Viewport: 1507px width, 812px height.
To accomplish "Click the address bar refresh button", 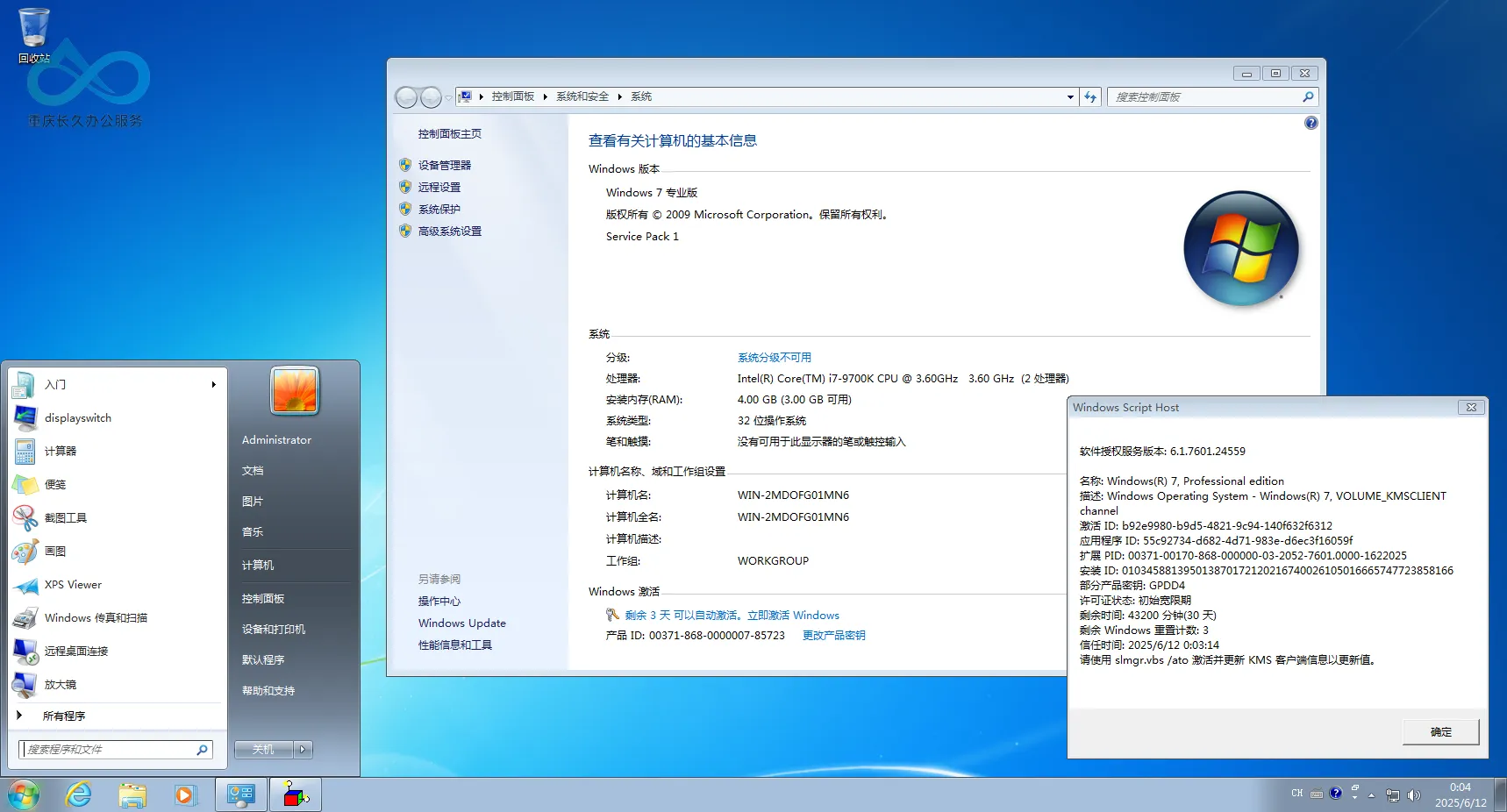I will [1090, 97].
